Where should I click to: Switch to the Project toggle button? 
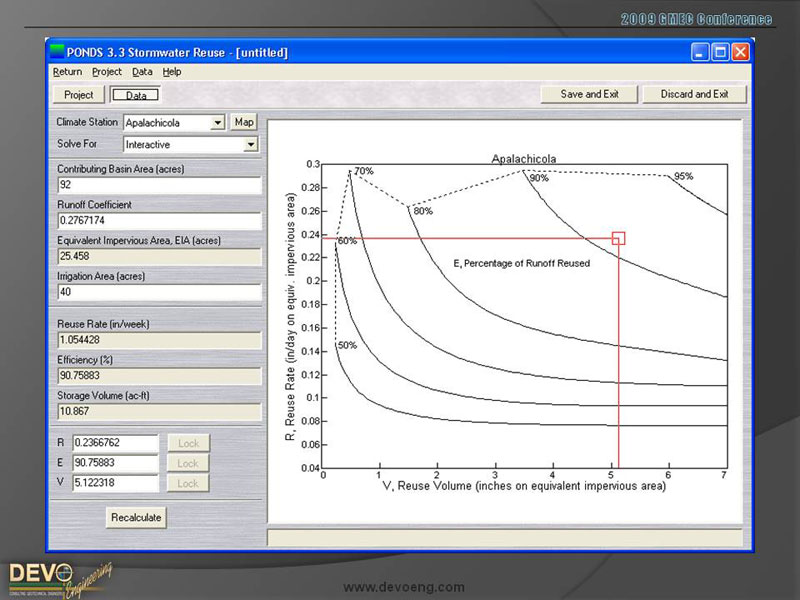click(78, 95)
